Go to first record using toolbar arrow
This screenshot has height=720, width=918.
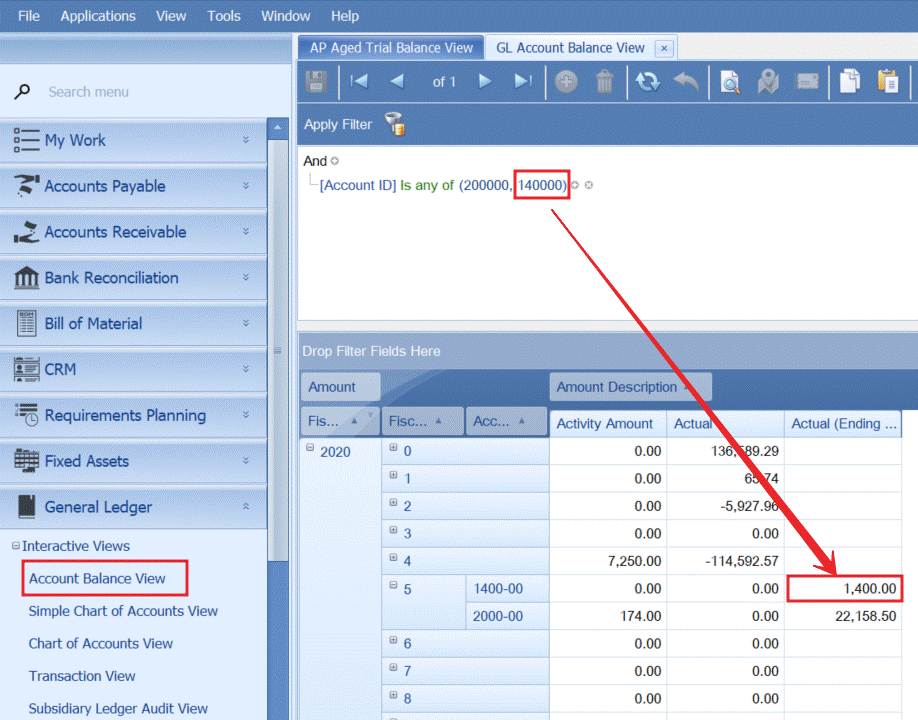pos(359,82)
